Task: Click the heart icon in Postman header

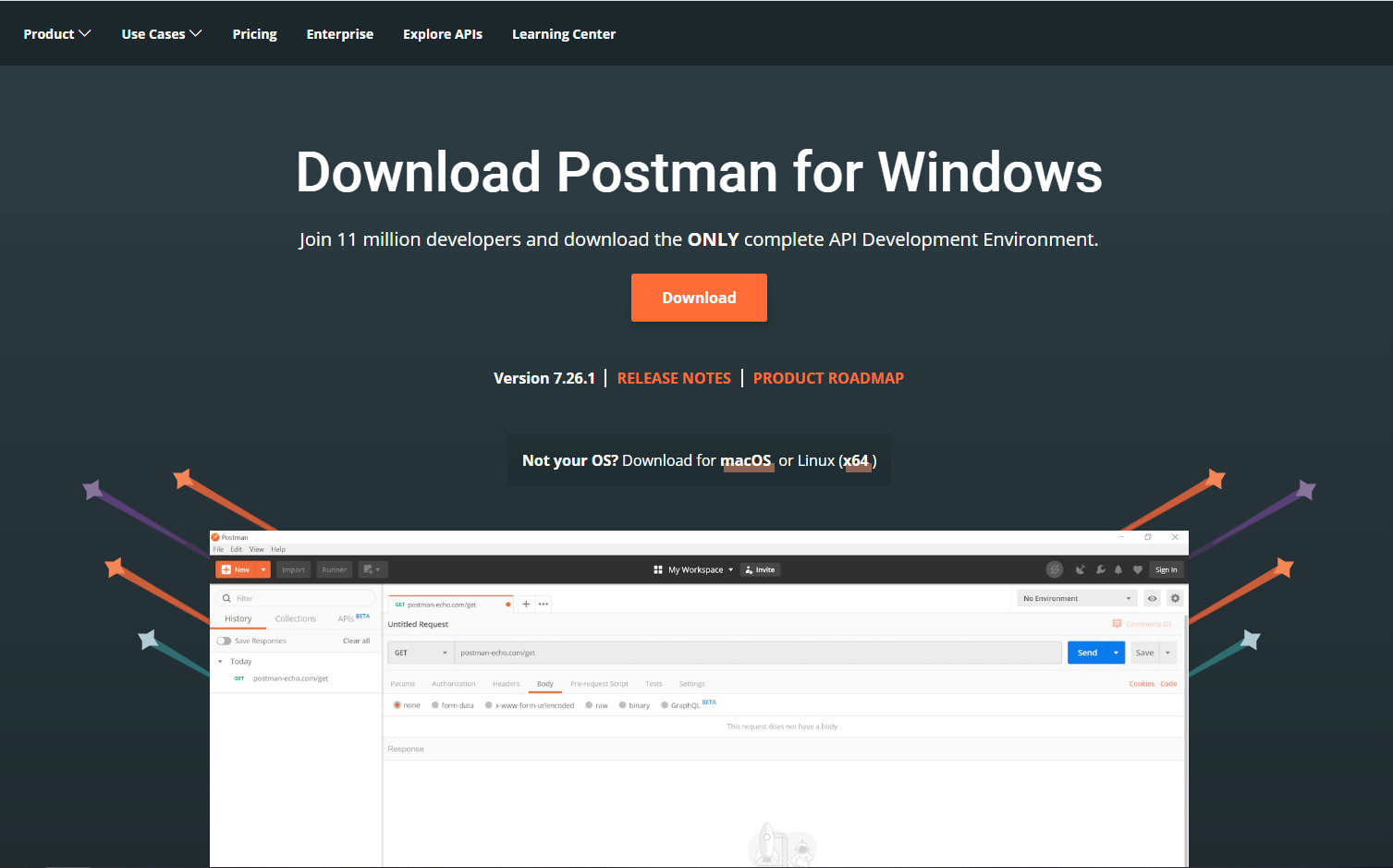Action: [1138, 569]
